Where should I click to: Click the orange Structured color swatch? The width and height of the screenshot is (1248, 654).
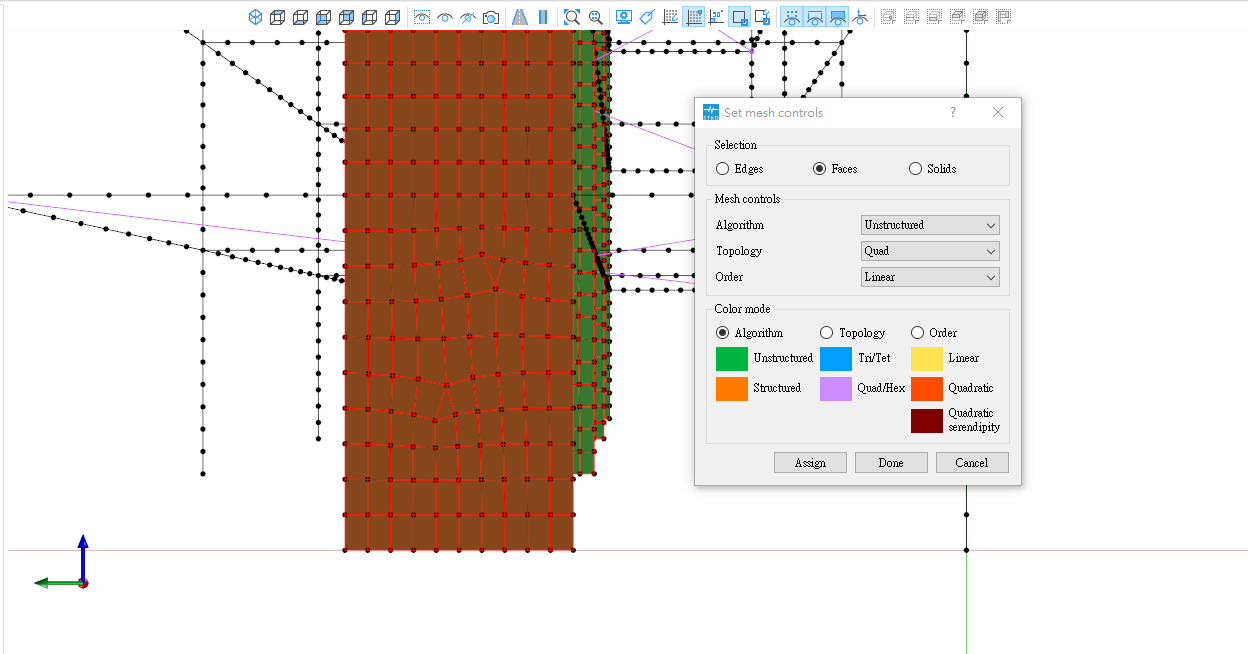point(732,389)
